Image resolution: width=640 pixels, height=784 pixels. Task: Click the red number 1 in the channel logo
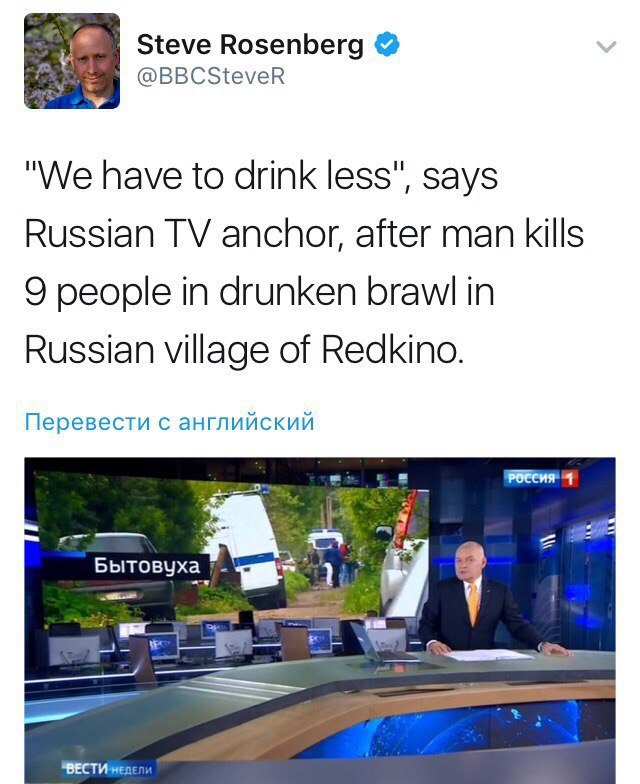[570, 478]
